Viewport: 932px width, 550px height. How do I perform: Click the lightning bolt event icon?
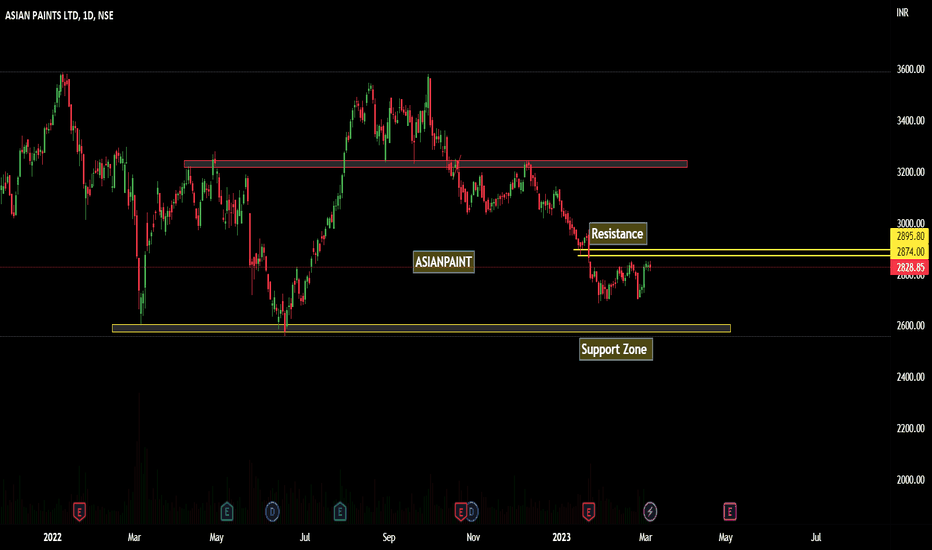tap(650, 511)
